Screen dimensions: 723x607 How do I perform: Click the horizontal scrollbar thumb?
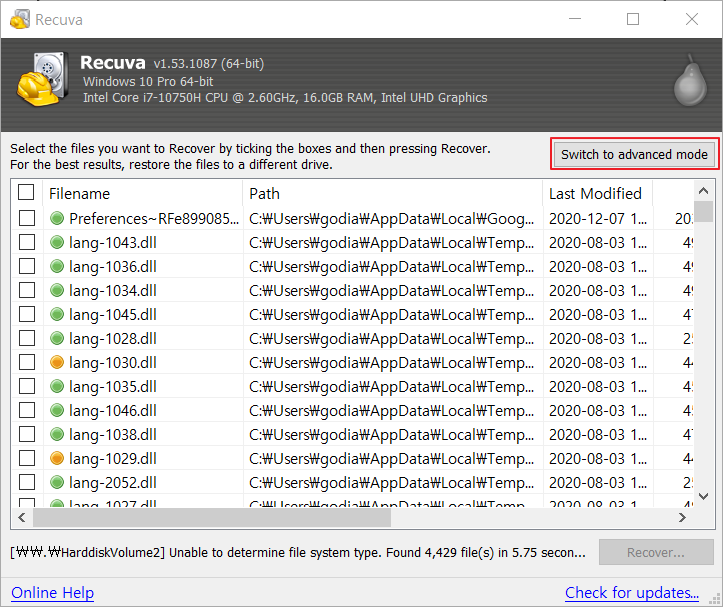212,518
